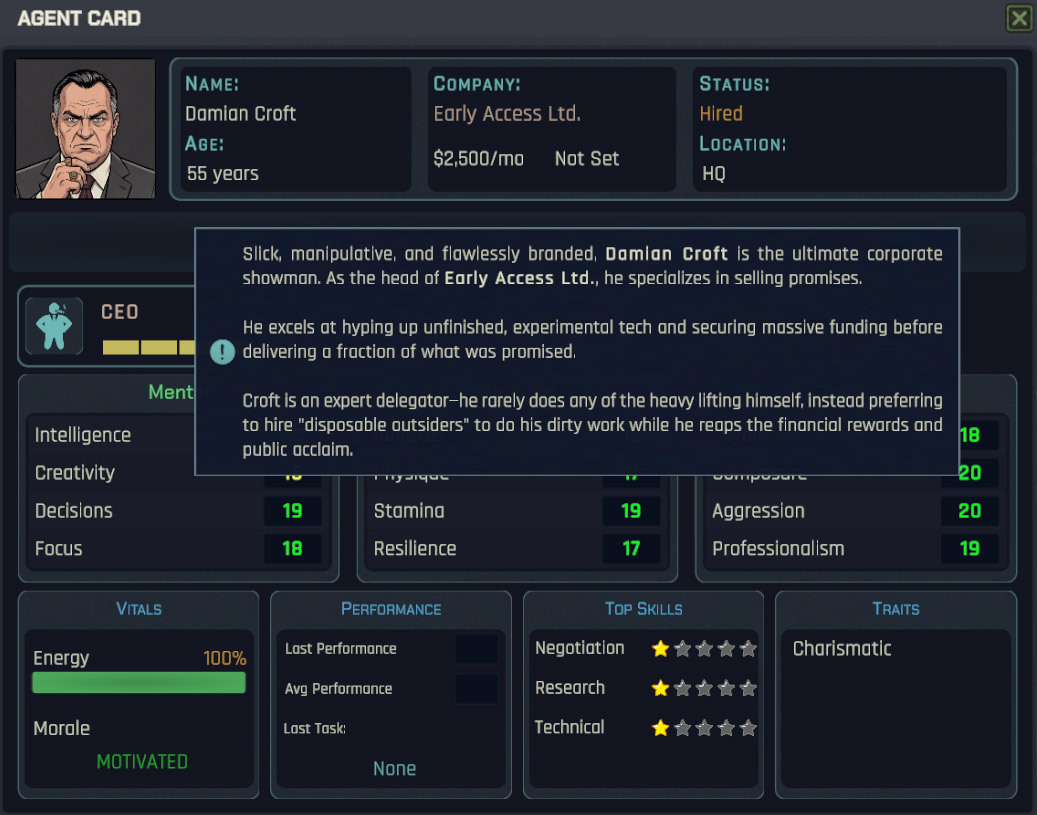Click the Intelligence stat label
Screen dimensions: 1037x815
point(83,435)
